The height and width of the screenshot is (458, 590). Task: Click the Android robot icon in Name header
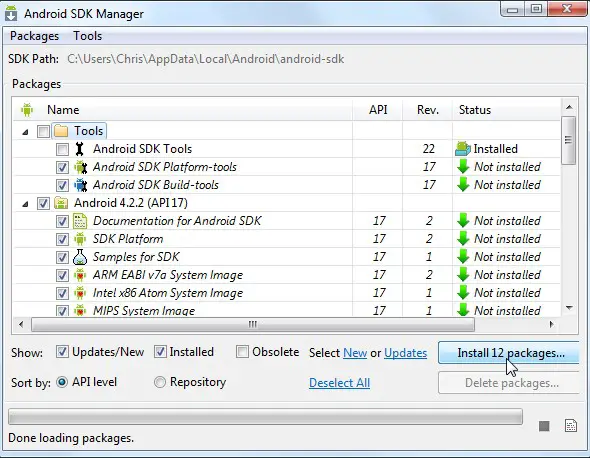point(27,110)
